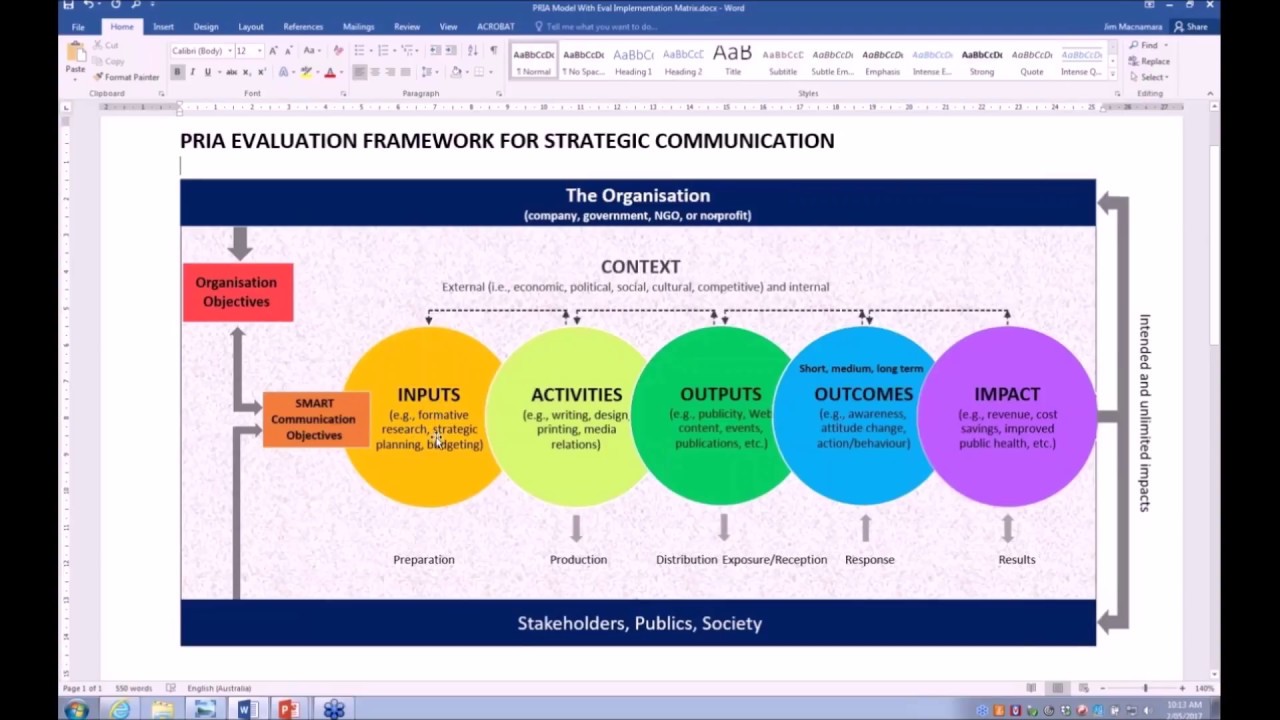The width and height of the screenshot is (1280, 720).
Task: Apply the Heading 1 style
Action: [633, 61]
